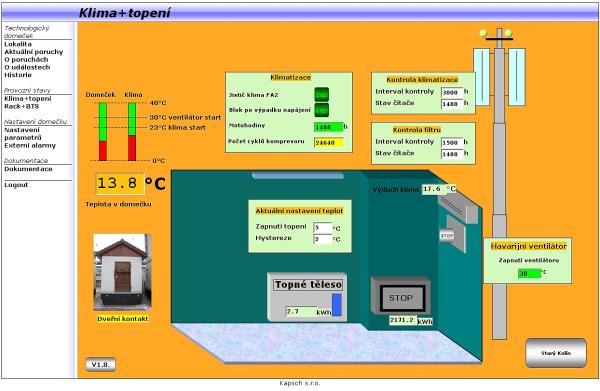Image resolution: width=600 pixels, height=391 pixels.
Task: Click the Dveřní kontakt label
Action: pyautogui.click(x=122, y=319)
